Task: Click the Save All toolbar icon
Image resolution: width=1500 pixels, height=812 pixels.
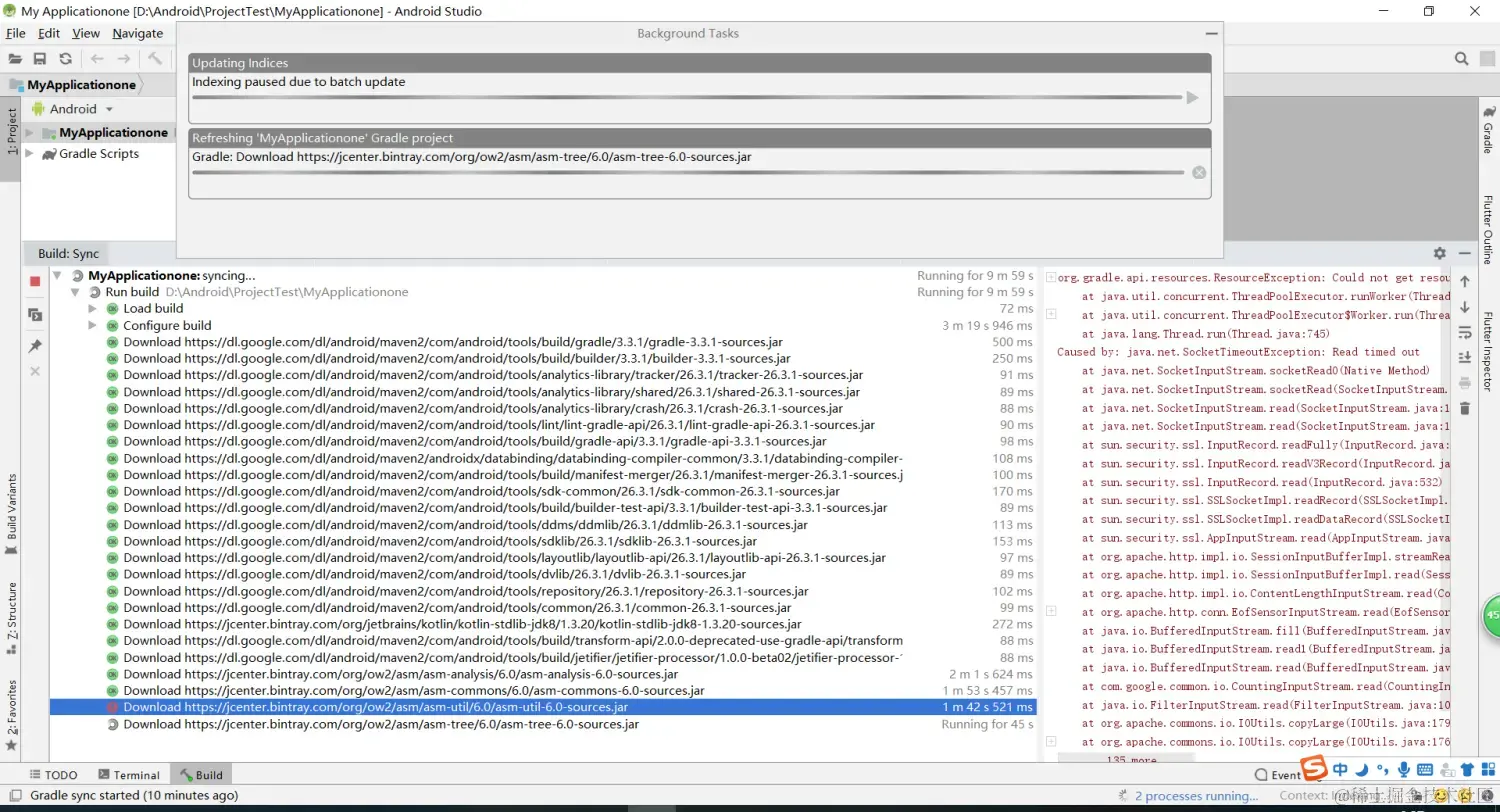Action: pyautogui.click(x=40, y=59)
